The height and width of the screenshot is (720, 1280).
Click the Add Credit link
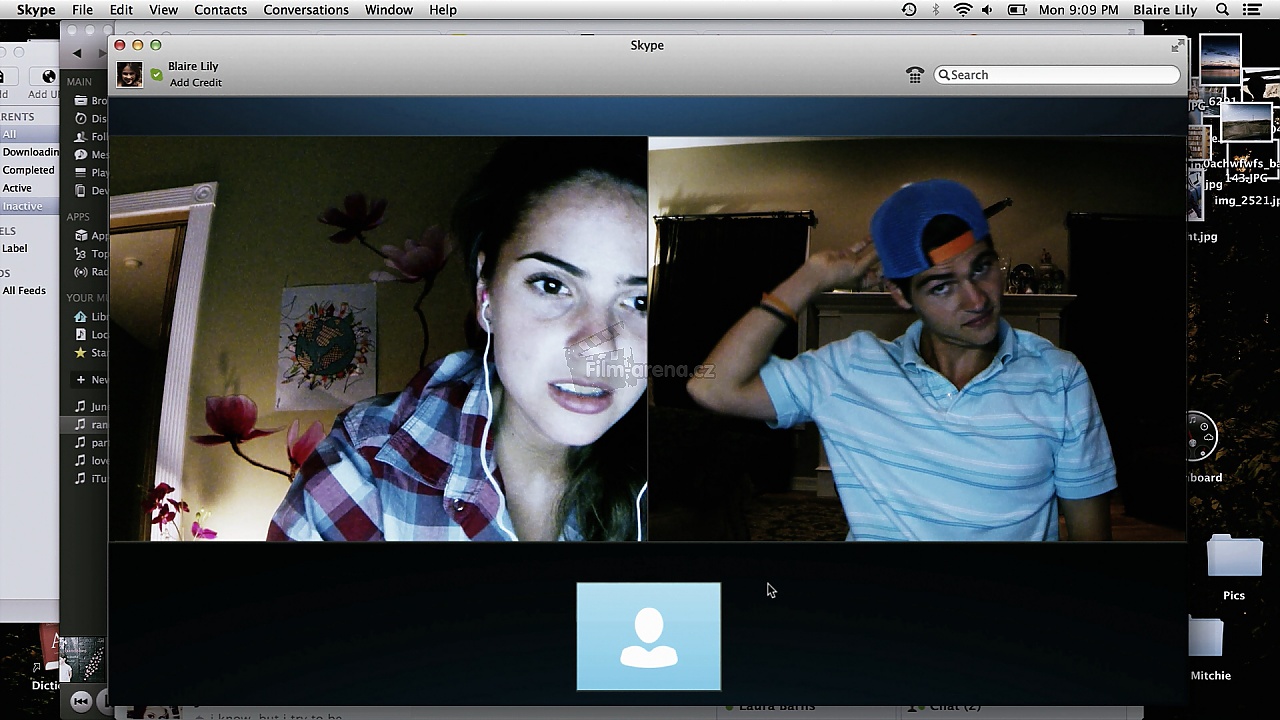click(x=195, y=83)
